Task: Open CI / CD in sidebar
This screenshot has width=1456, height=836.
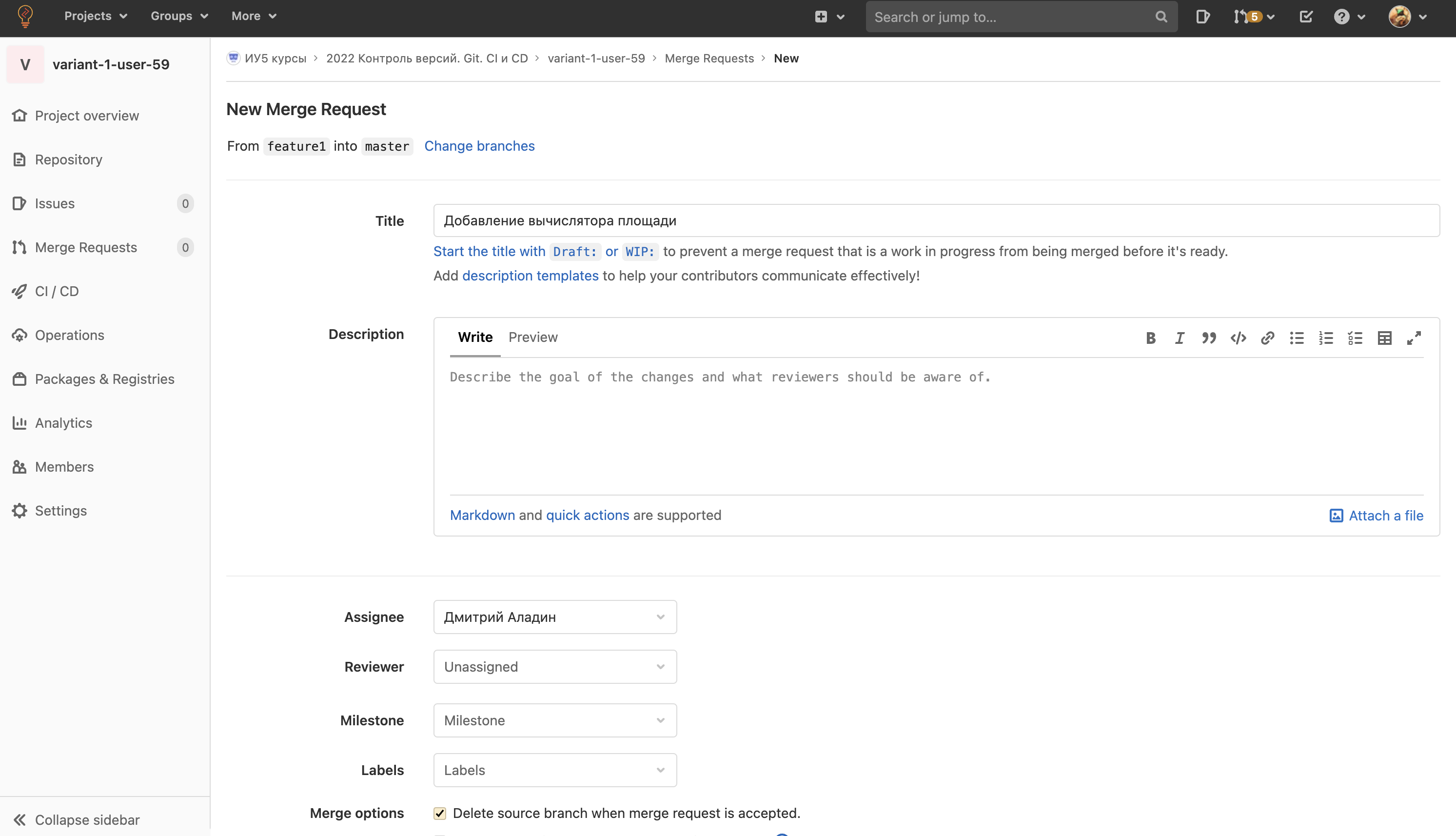Action: point(57,291)
